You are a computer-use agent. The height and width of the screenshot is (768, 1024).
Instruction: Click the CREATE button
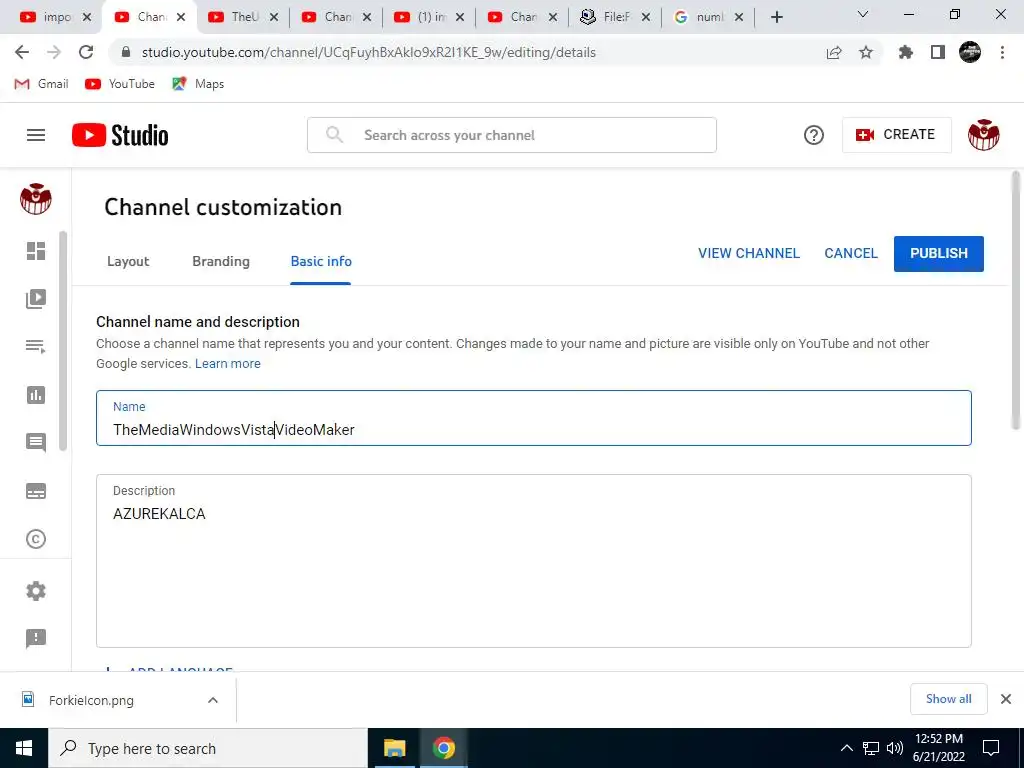(x=897, y=135)
